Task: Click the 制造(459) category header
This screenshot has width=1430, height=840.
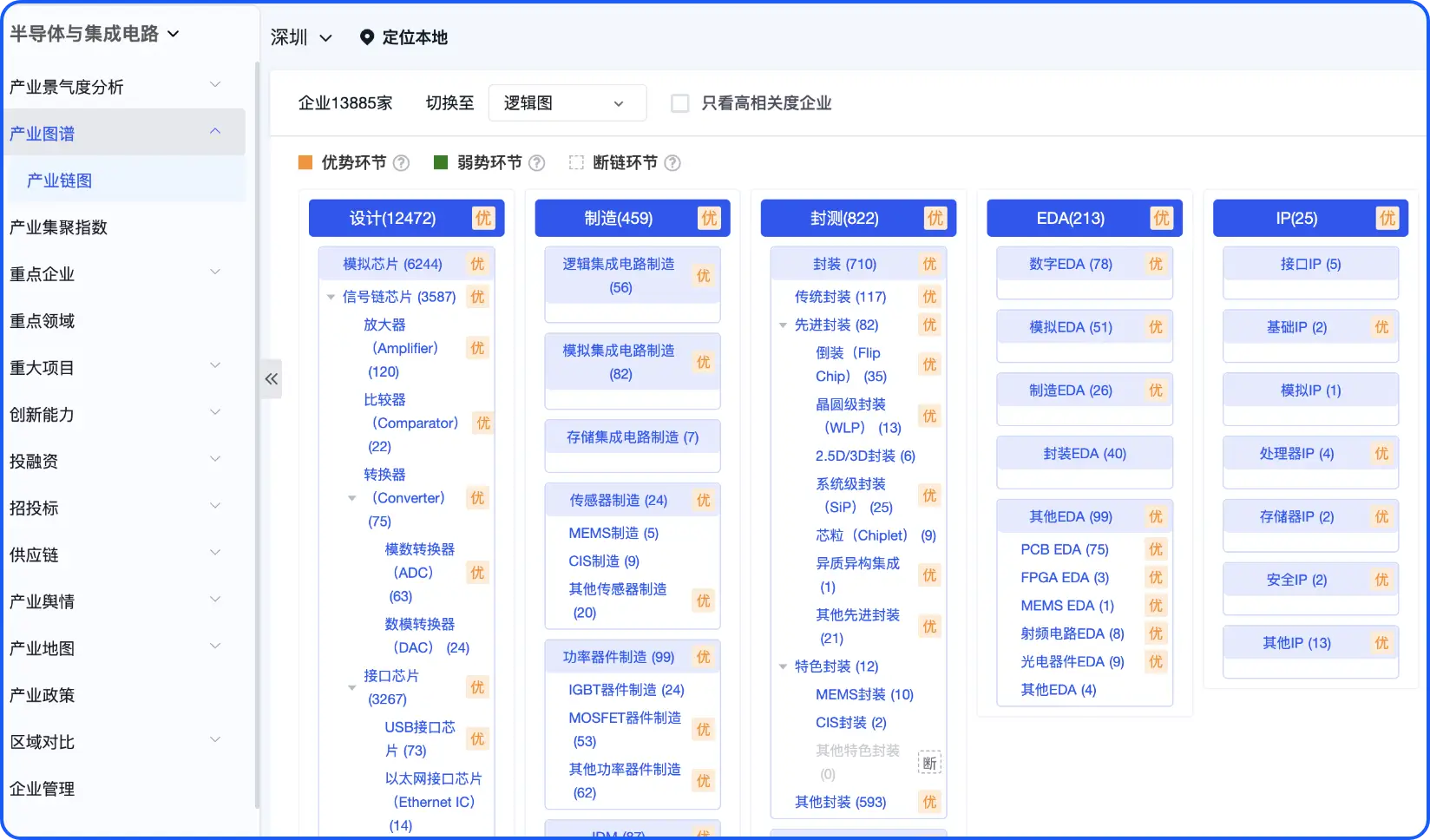Action: click(x=619, y=219)
